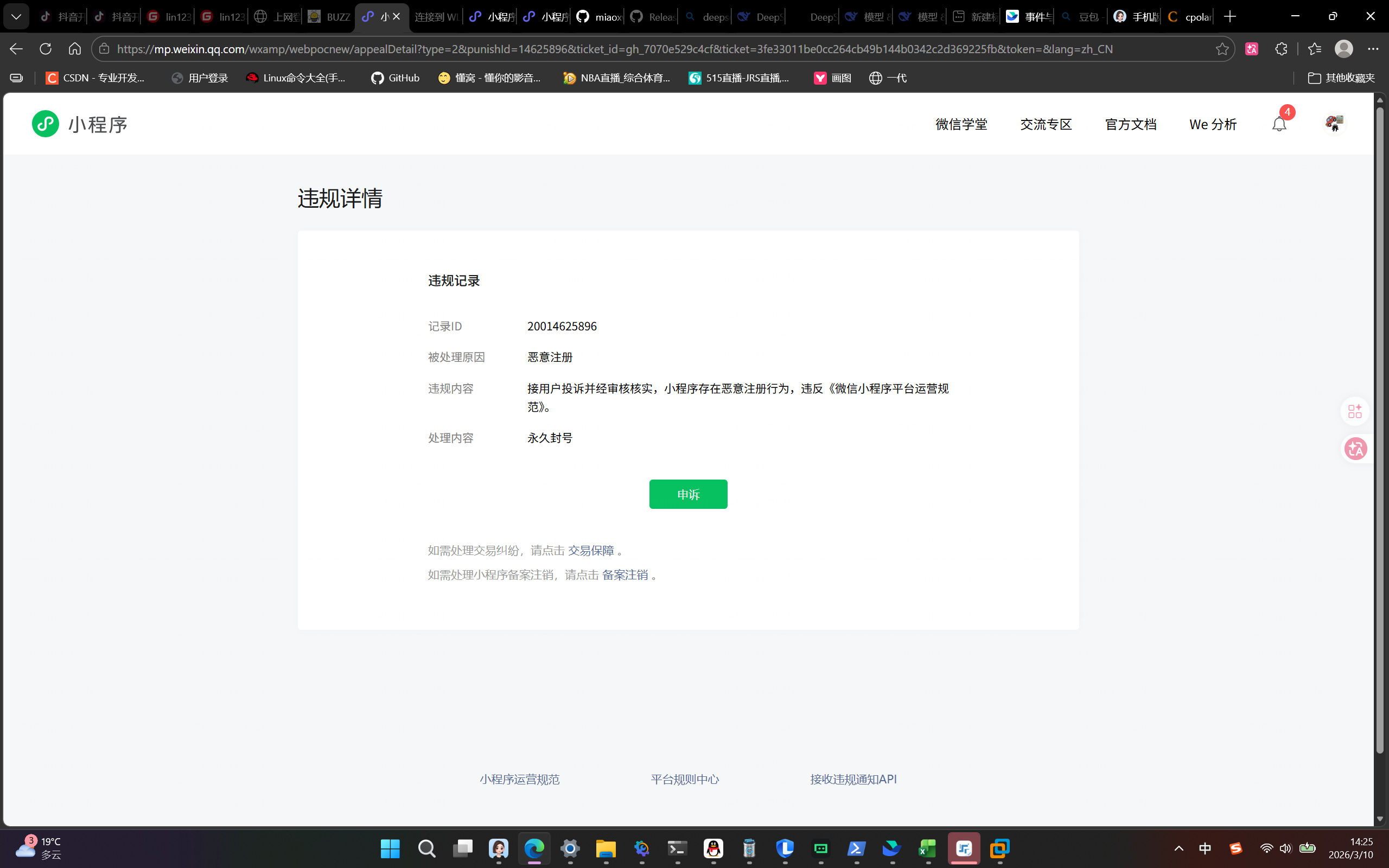Show hidden system tray icons chevron
Image resolution: width=1389 pixels, height=868 pixels.
tap(1179, 848)
